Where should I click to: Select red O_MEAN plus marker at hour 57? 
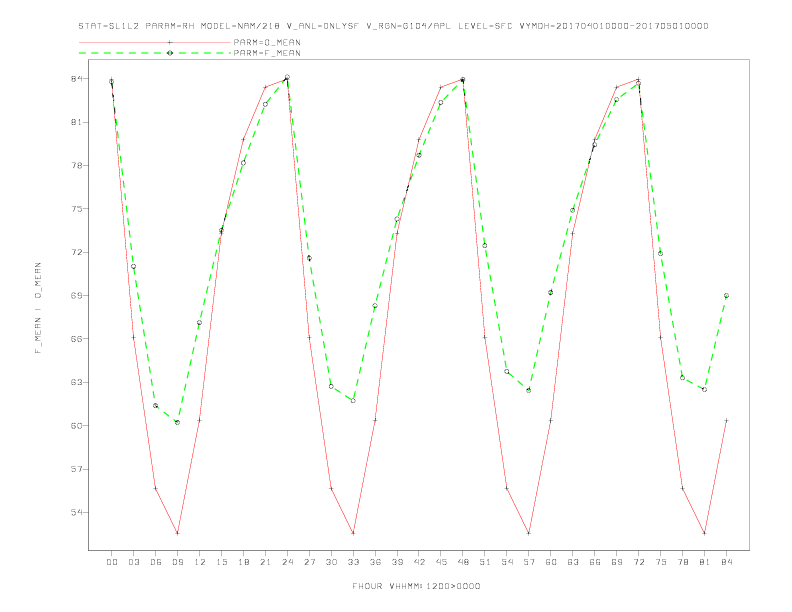(529, 533)
